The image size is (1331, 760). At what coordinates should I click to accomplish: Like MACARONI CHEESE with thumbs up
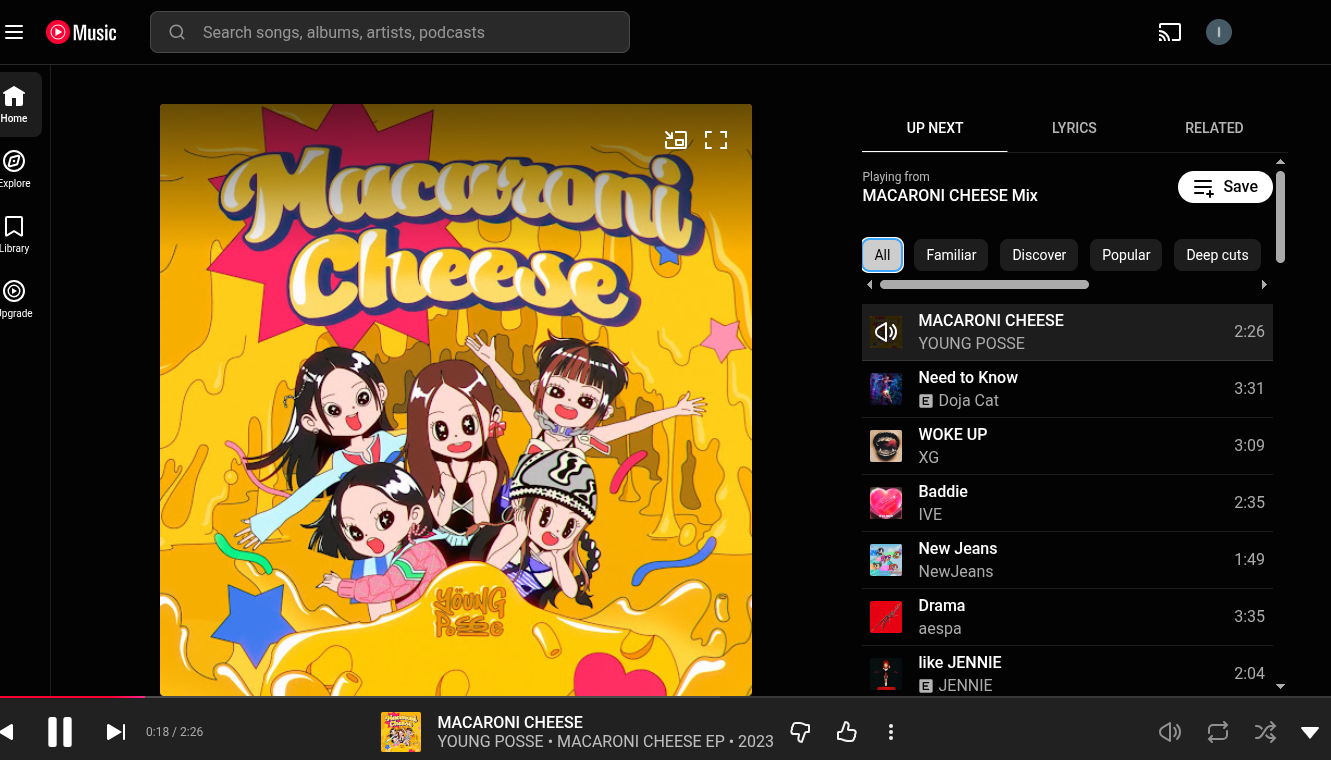tap(847, 732)
